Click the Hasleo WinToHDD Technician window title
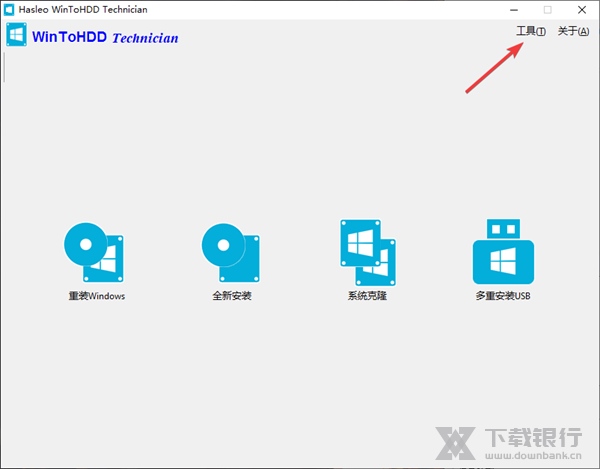600x469 pixels. (x=83, y=10)
